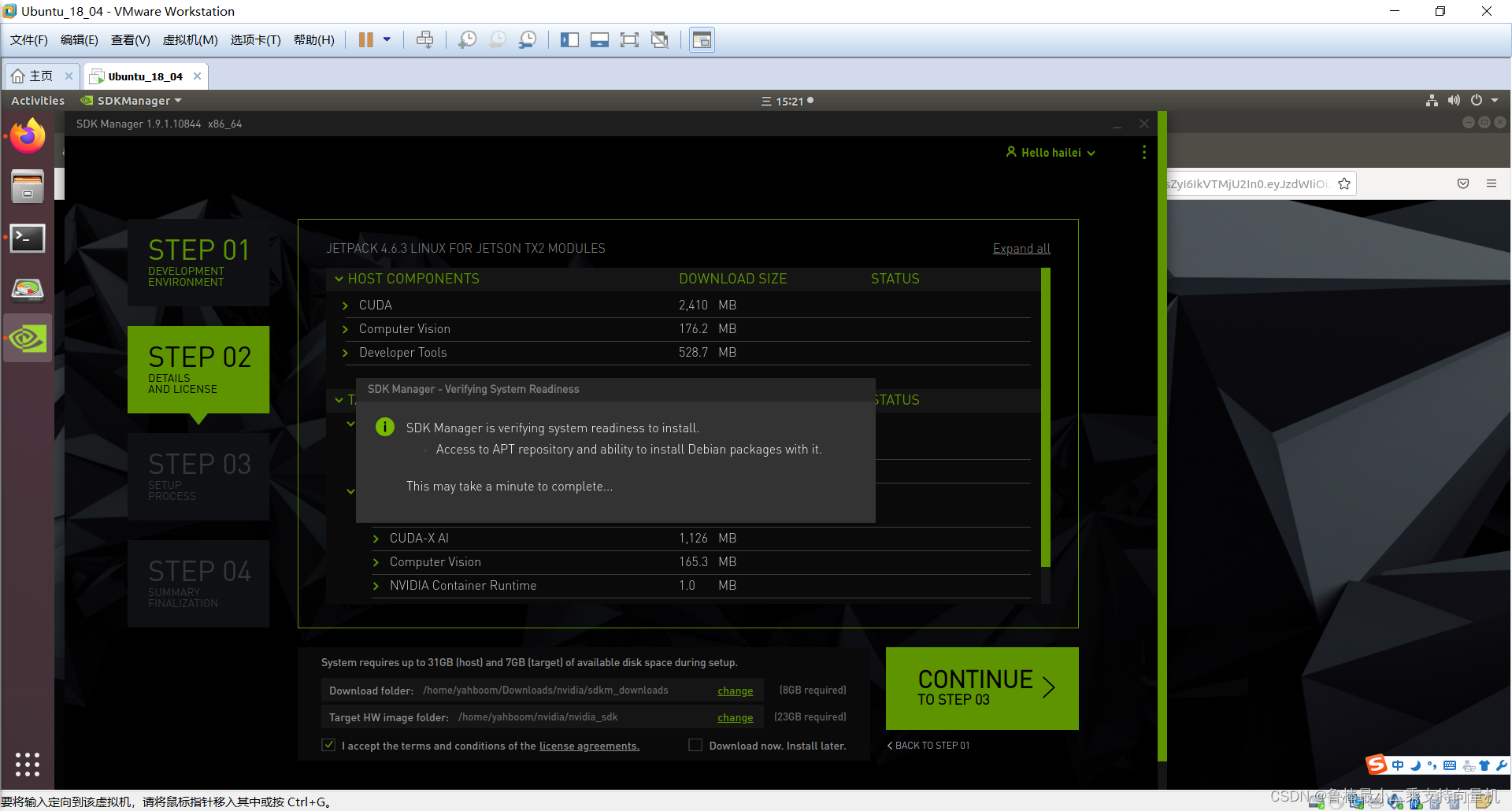Send Ctrl+Alt+Del via VMware toolbar icon
This screenshot has height=811, width=1512.
(424, 40)
